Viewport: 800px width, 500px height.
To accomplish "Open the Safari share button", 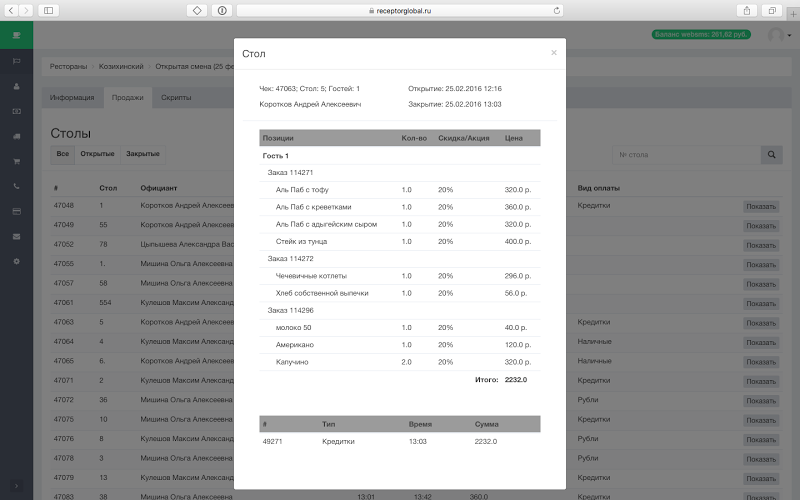I will (x=747, y=10).
